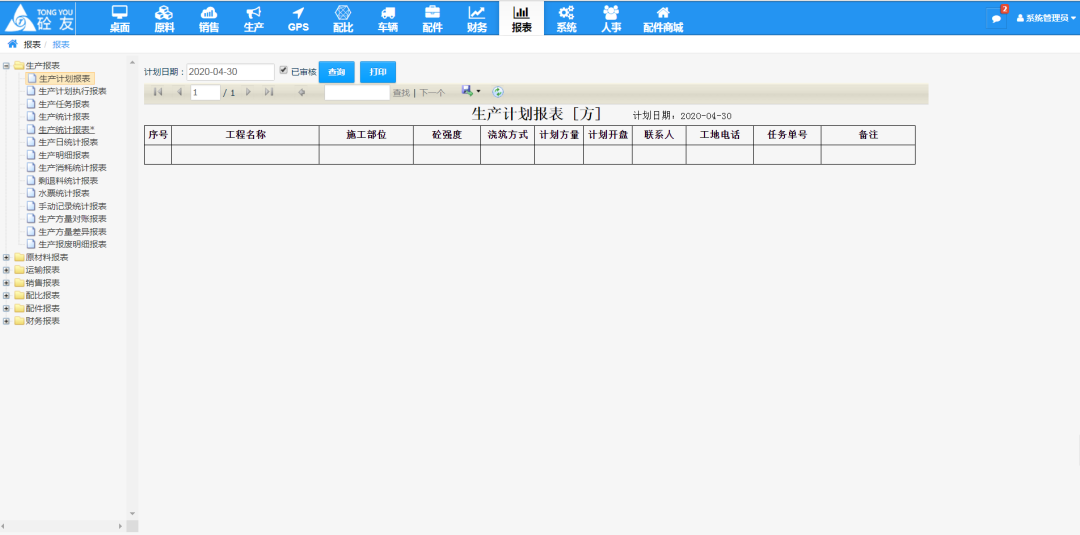Open the 车辆 vehicles module
The width and height of the screenshot is (1080, 535).
click(x=387, y=18)
